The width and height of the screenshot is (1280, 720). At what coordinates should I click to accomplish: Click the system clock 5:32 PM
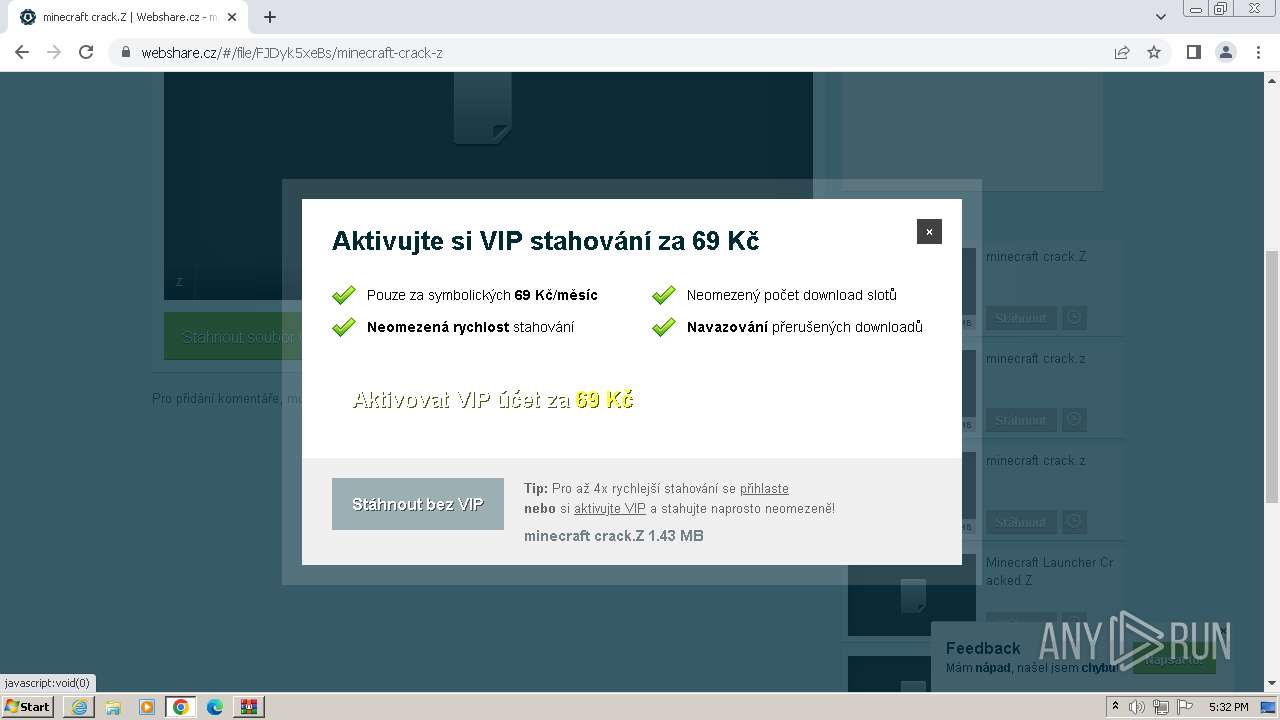click(x=1228, y=707)
